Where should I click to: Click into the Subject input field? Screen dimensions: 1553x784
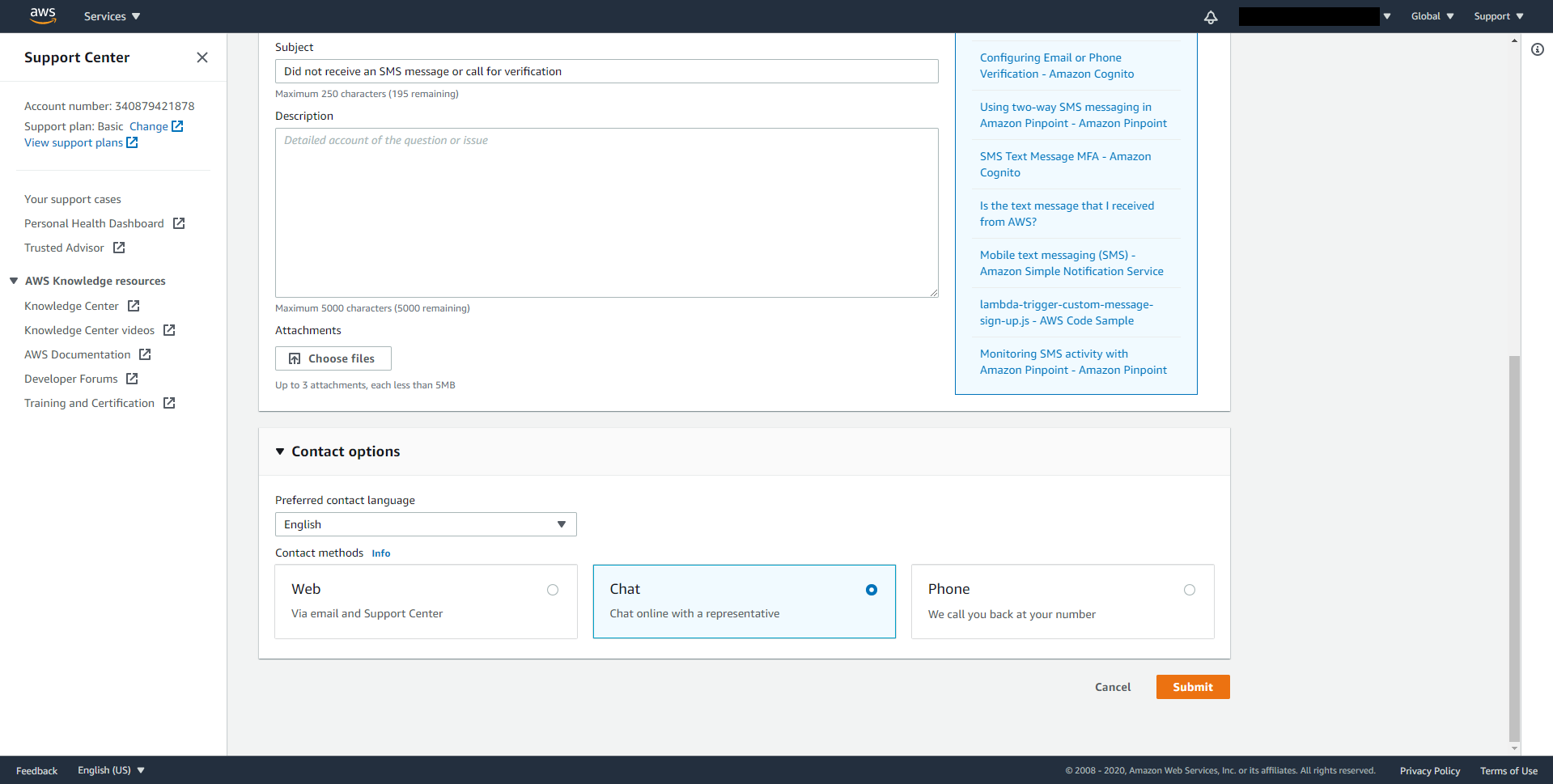[x=606, y=71]
